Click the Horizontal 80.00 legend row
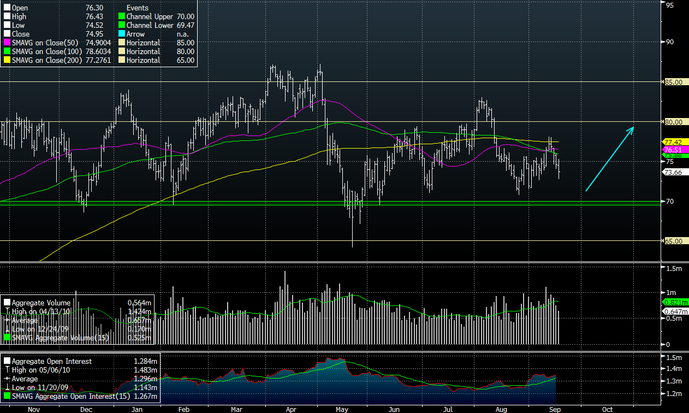689x413 pixels. [156, 52]
